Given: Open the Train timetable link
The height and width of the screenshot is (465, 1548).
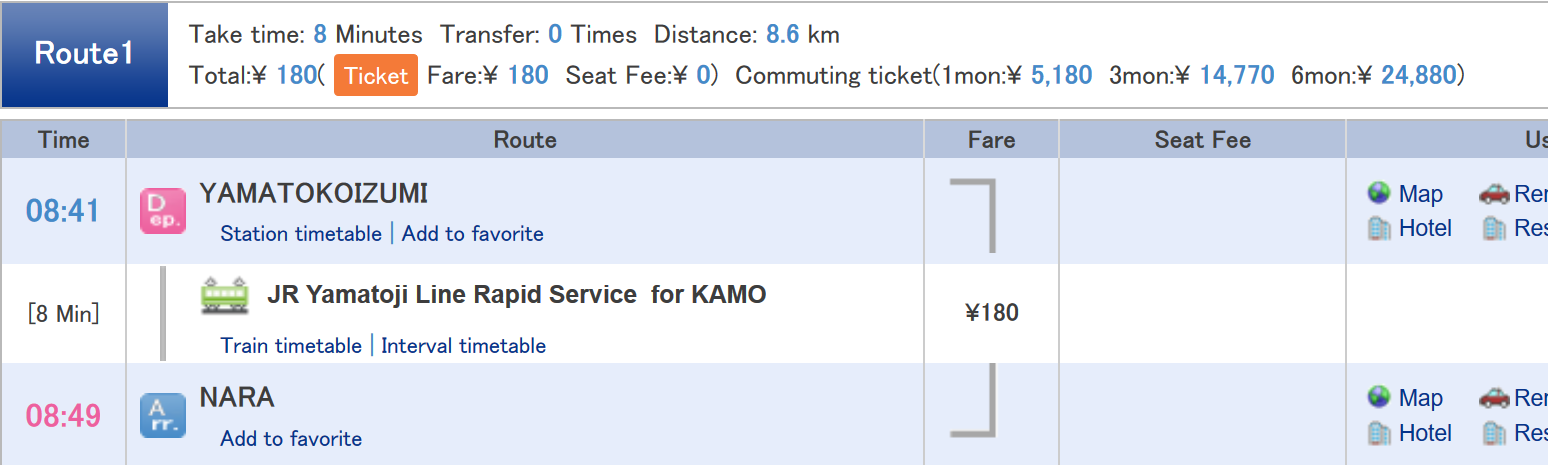Looking at the screenshot, I should point(291,346).
